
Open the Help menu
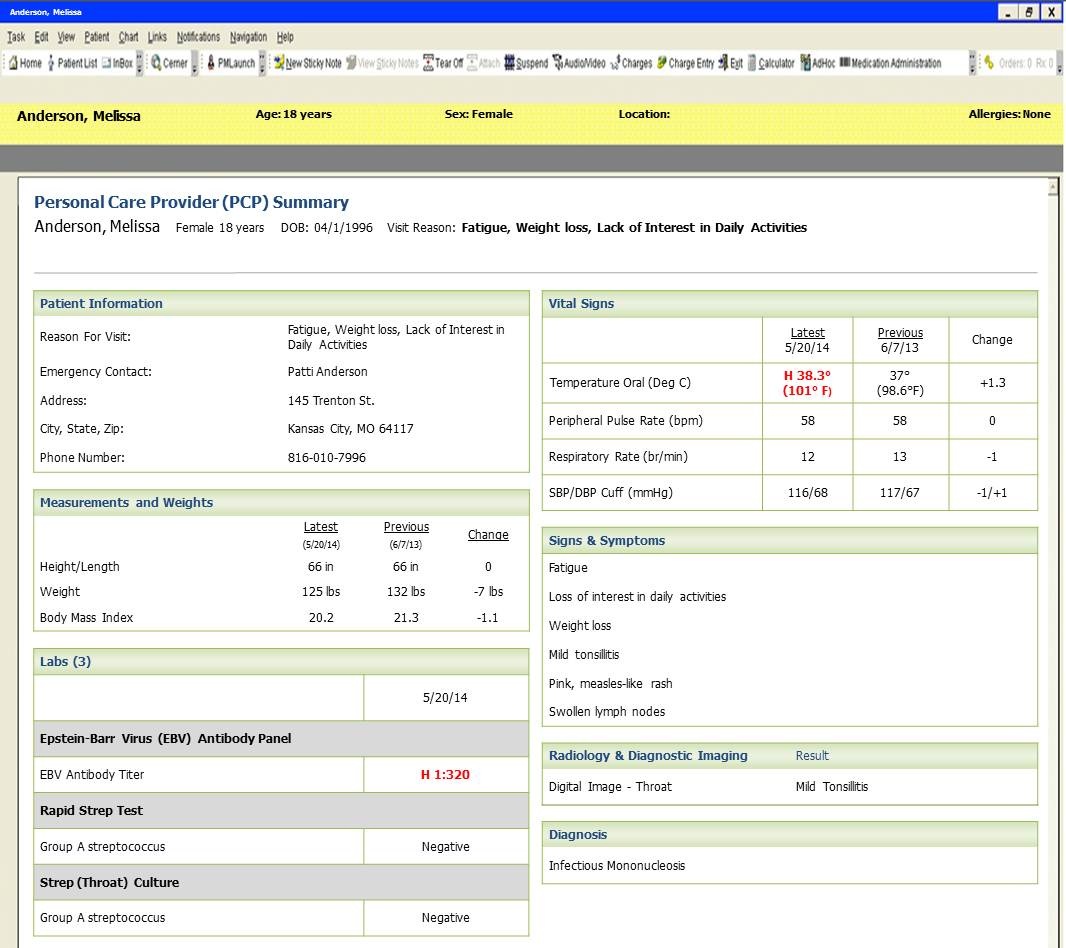click(285, 37)
